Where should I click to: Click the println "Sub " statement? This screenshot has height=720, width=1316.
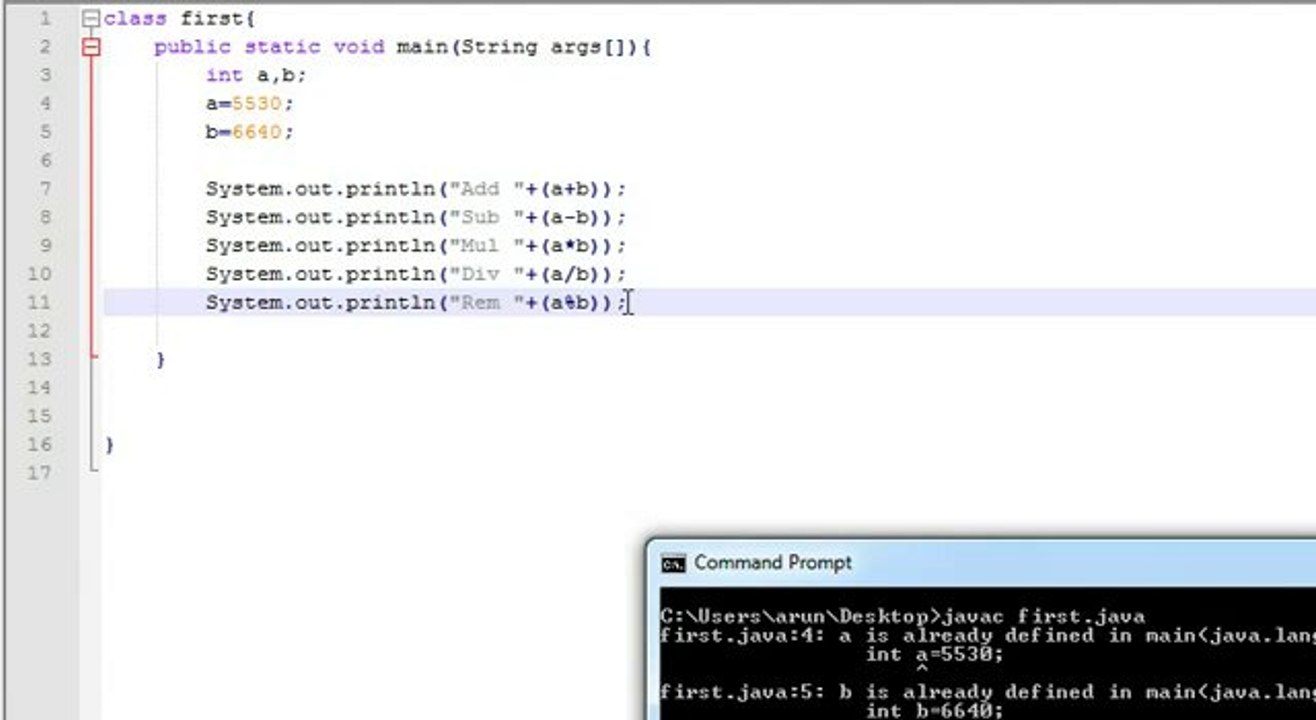pos(416,217)
